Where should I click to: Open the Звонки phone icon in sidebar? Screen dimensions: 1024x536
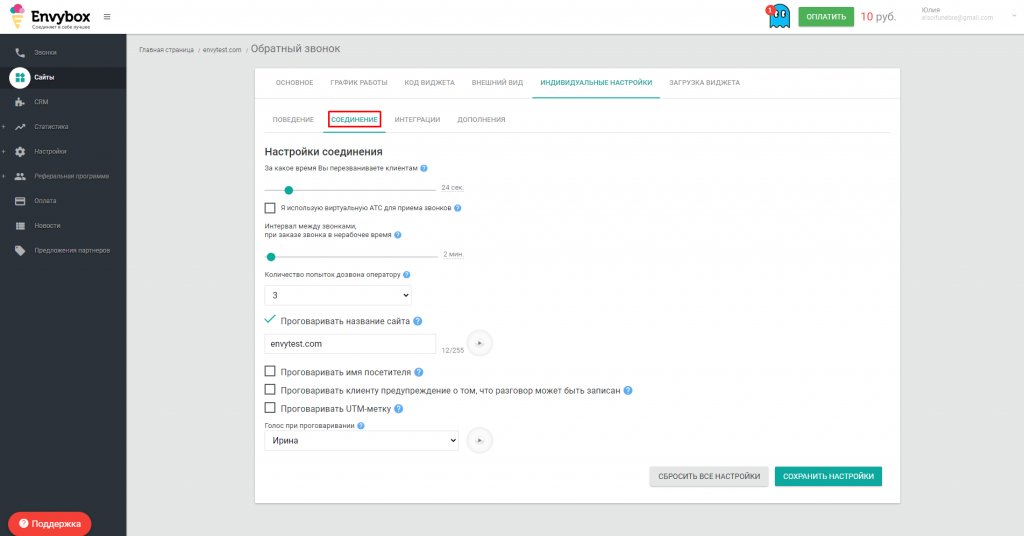(20, 52)
